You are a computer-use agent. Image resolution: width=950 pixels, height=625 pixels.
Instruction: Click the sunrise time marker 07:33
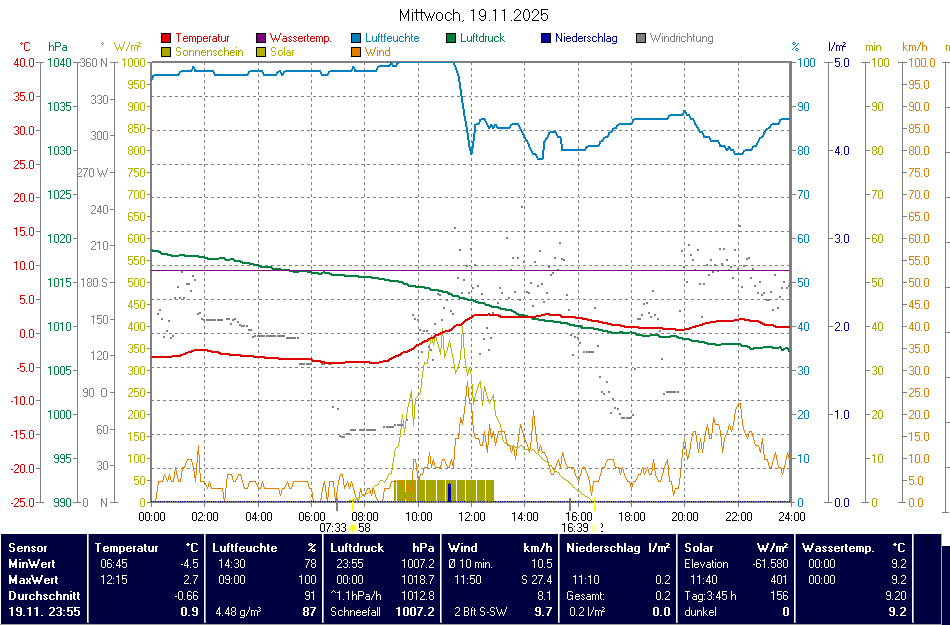click(333, 527)
